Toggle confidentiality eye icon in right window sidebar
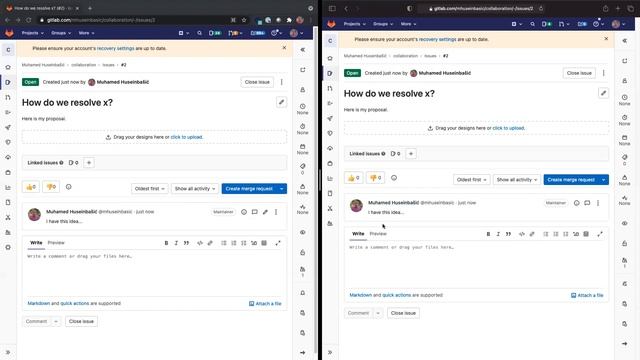Image resolution: width=640 pixels, height=360 pixels. click(x=624, y=223)
